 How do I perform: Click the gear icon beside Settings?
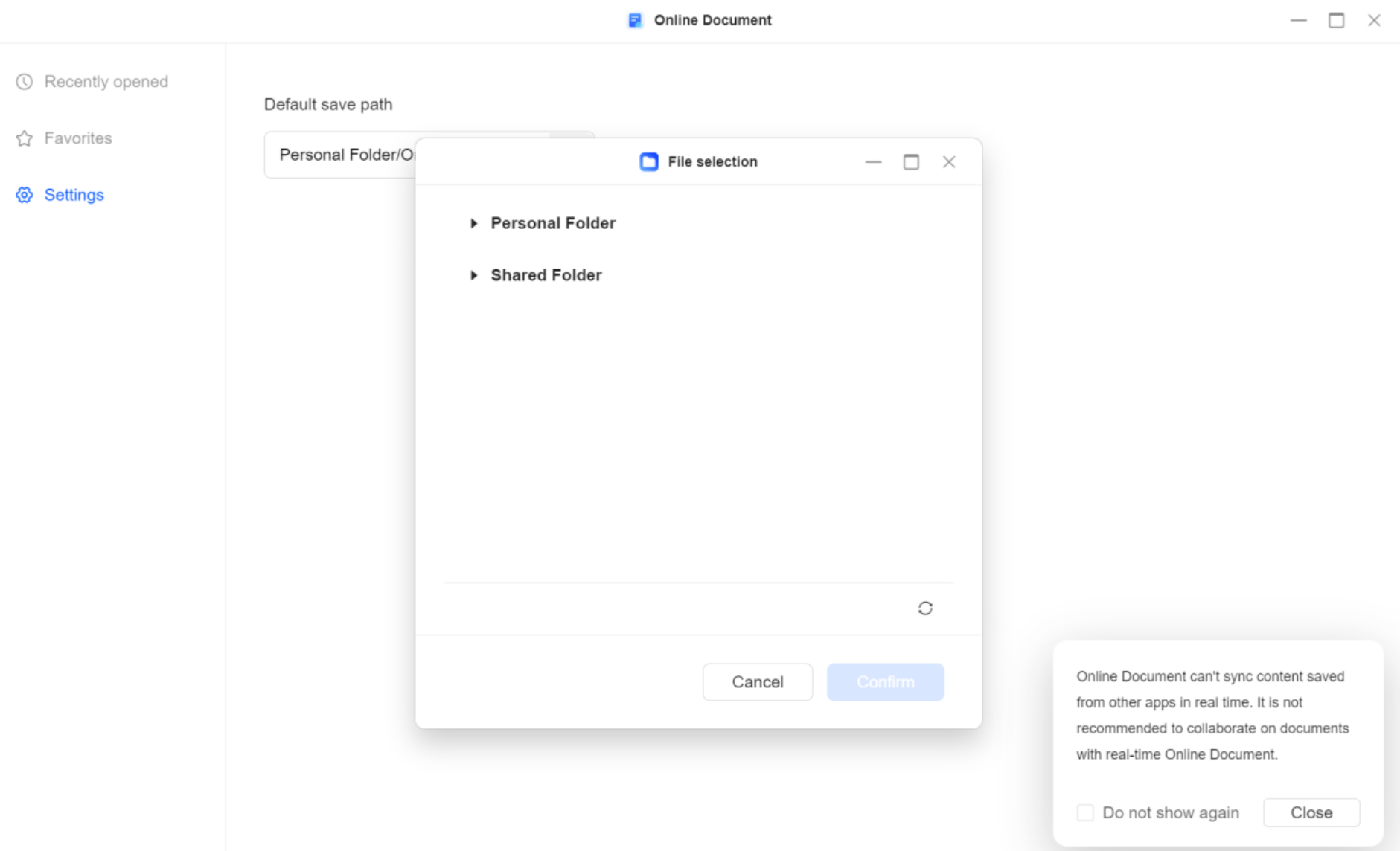coord(25,195)
